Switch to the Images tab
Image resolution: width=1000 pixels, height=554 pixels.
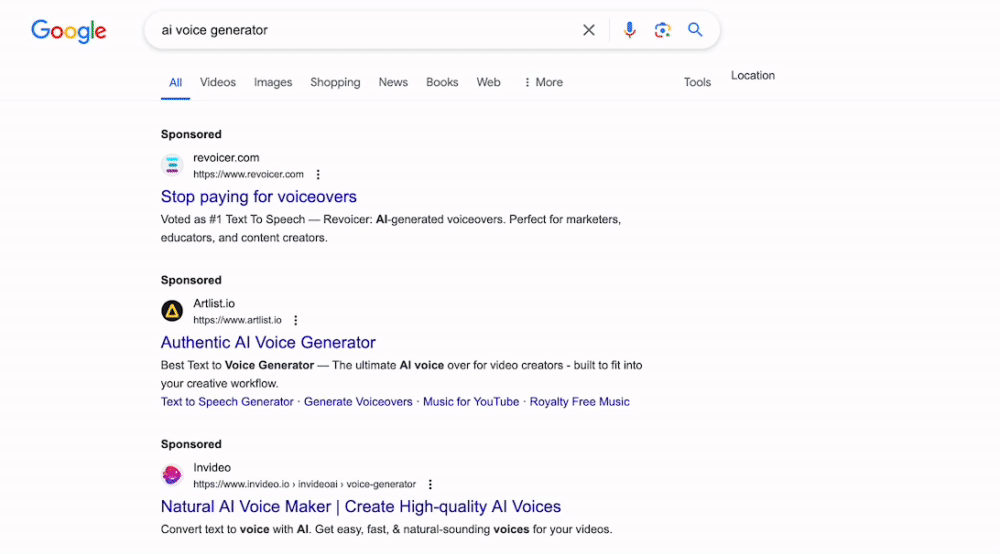click(x=273, y=82)
